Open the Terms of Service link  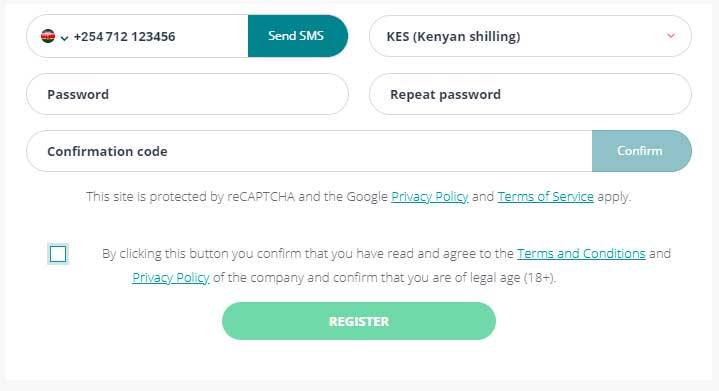[546, 197]
